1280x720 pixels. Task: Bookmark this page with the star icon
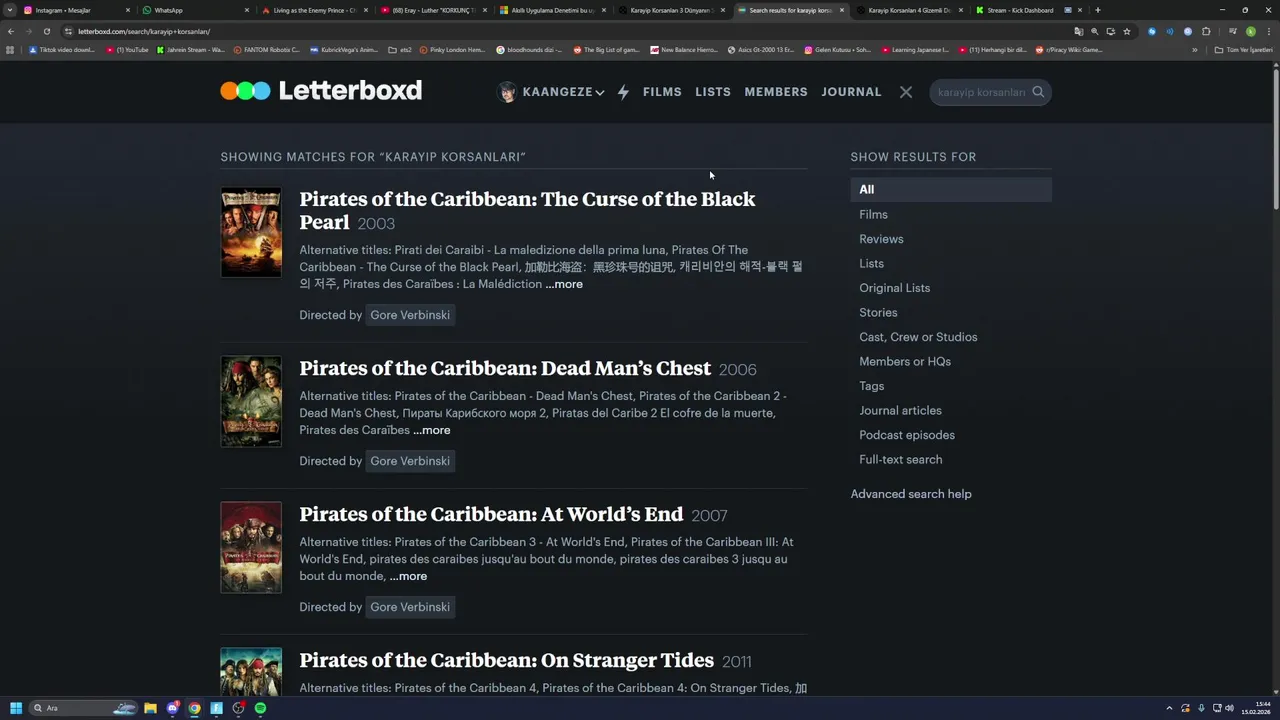tap(1127, 31)
